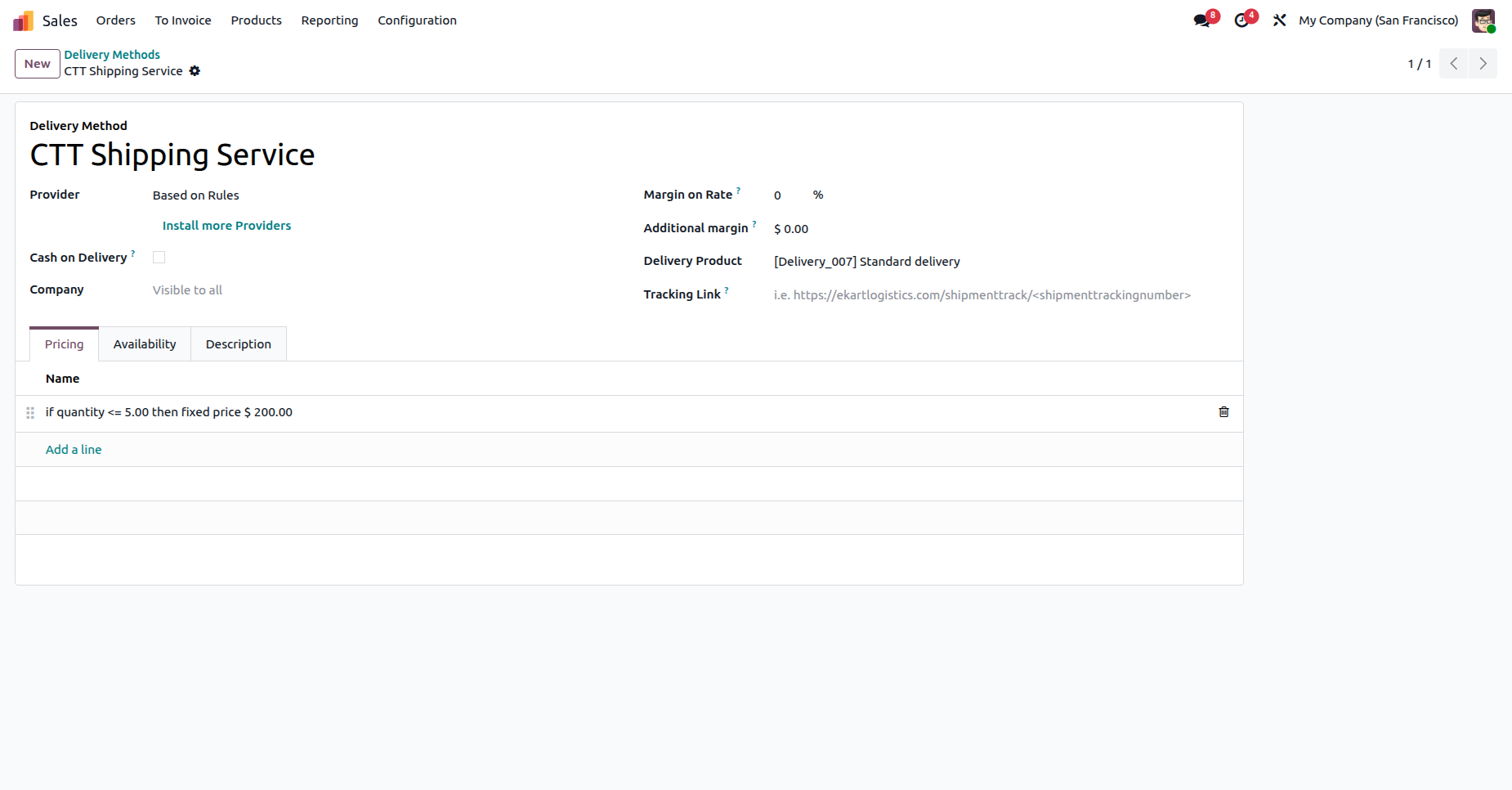This screenshot has width=1512, height=790.
Task: Switch to the Availability tab
Action: click(x=145, y=344)
